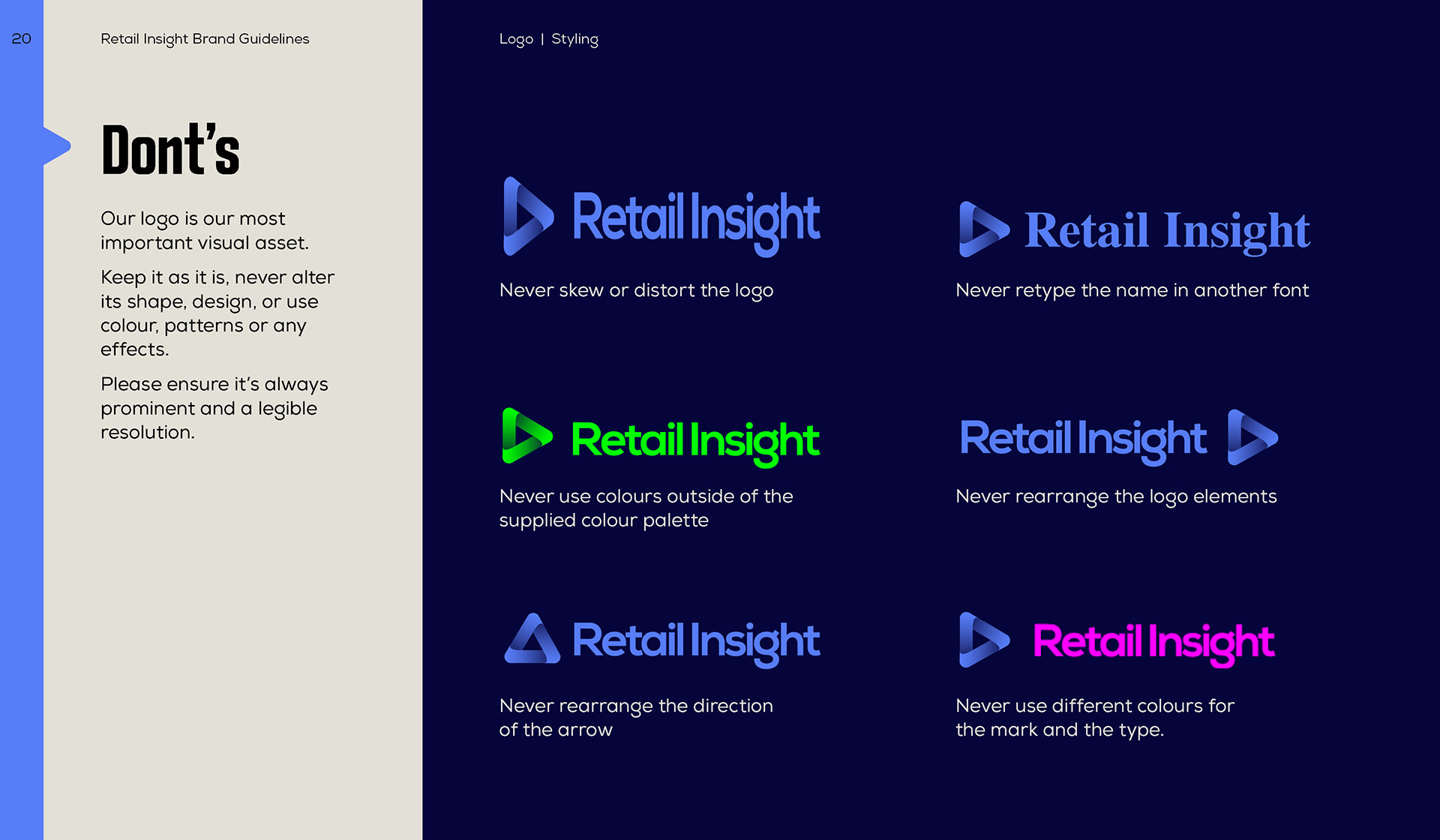Screen dimensions: 1440x840
Task: Click the "Never retype the name" caption
Action: (x=1132, y=290)
